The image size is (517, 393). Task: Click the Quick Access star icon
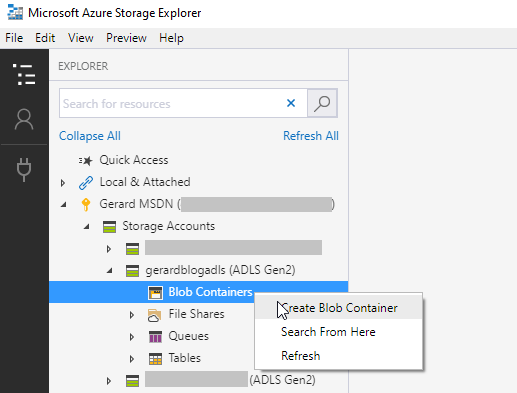tap(86, 161)
